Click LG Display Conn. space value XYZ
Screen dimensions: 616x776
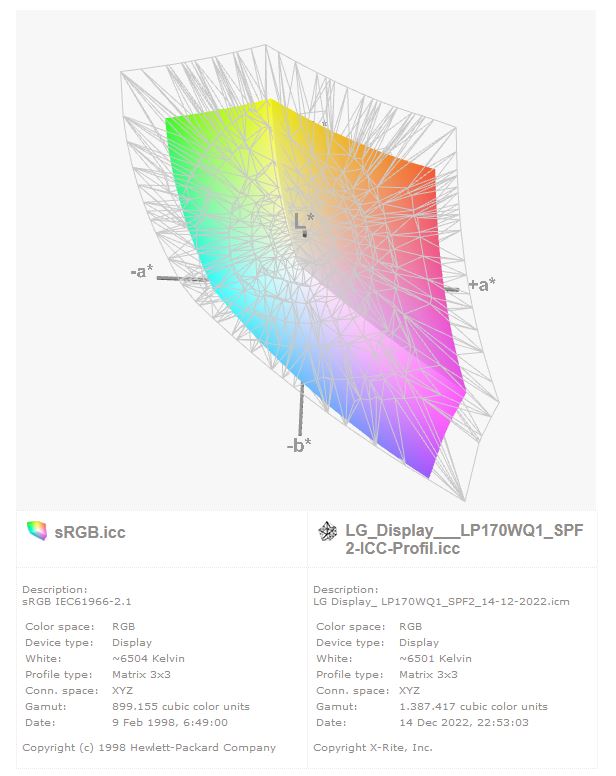(409, 690)
